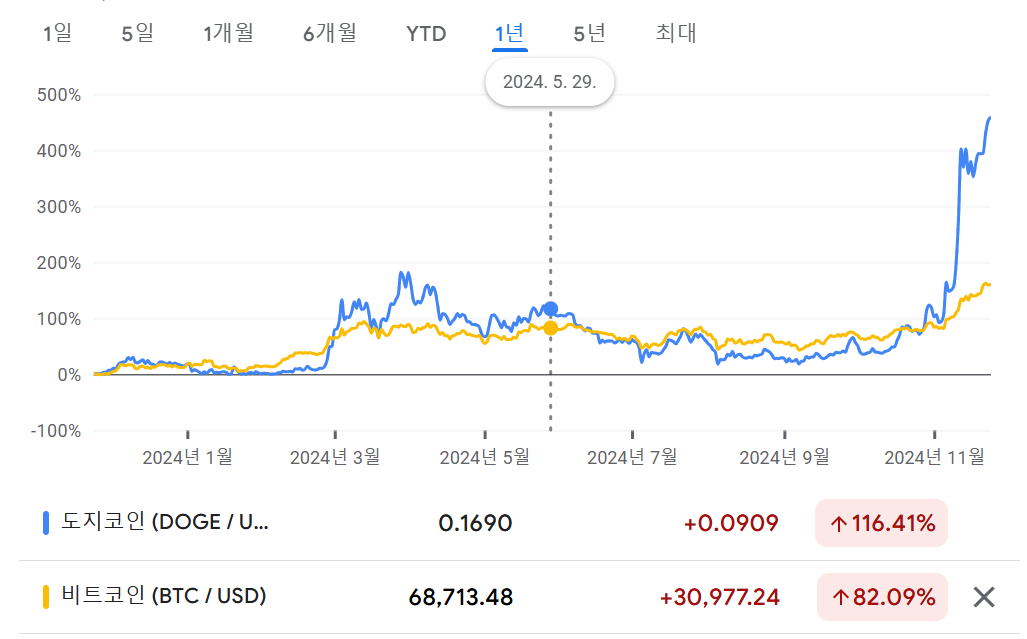The image size is (1027, 639).
Task: Click the +0.0909 change value
Action: 731,523
